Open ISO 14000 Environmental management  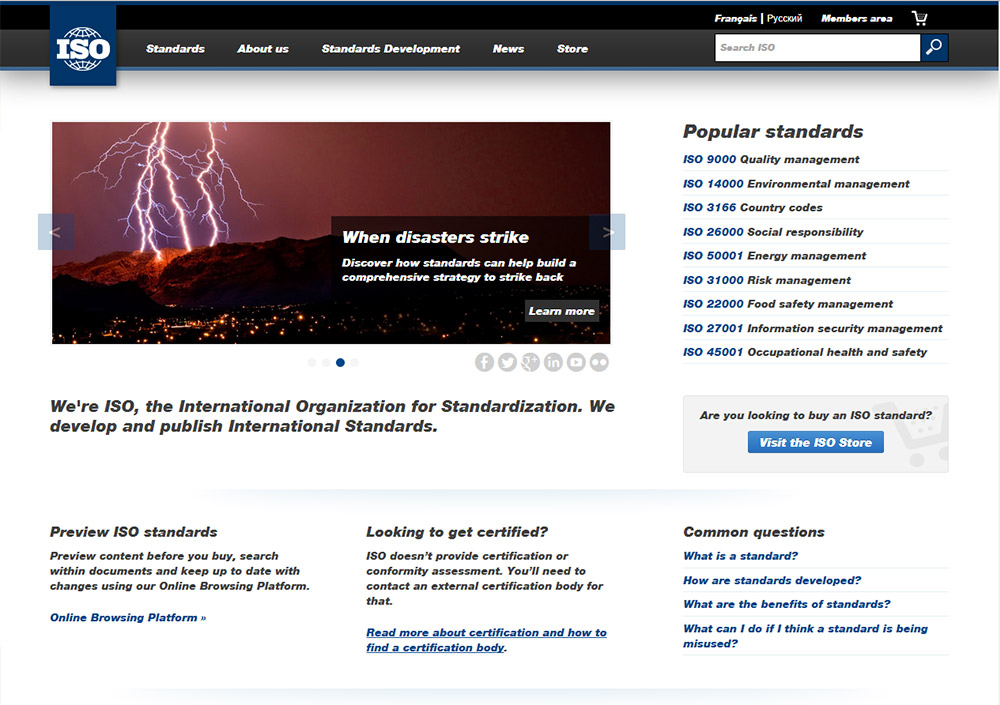pyautogui.click(x=796, y=184)
